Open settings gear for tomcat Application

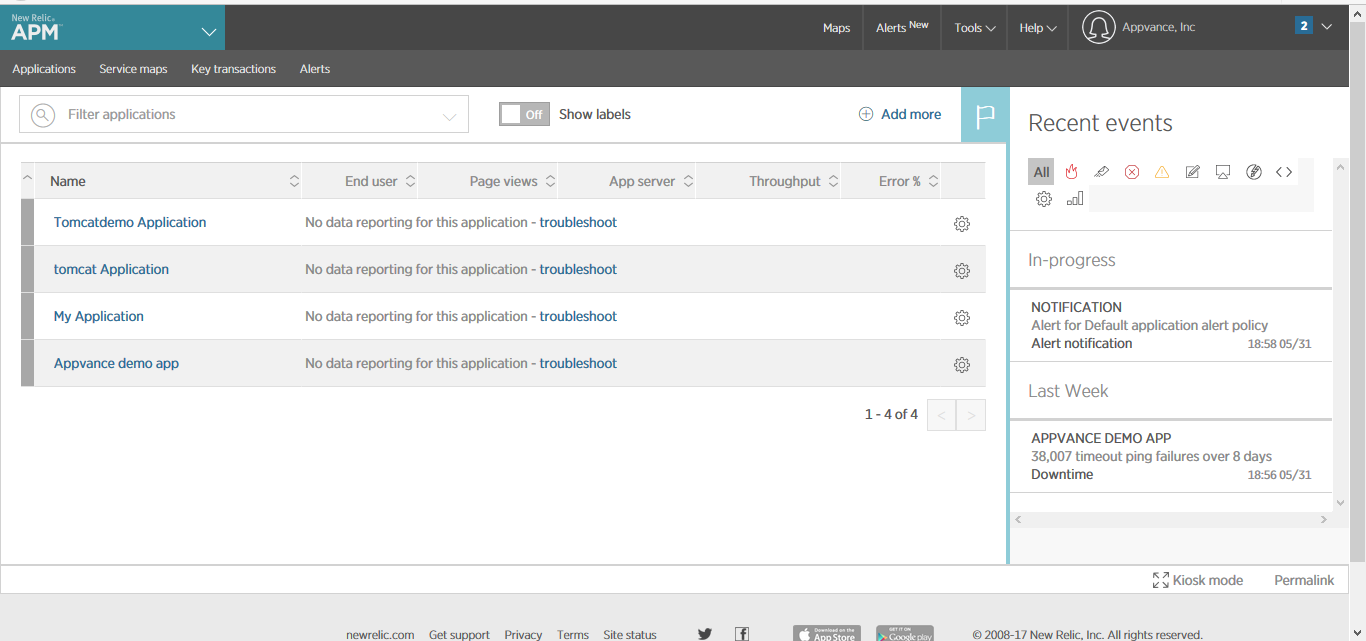(x=962, y=271)
